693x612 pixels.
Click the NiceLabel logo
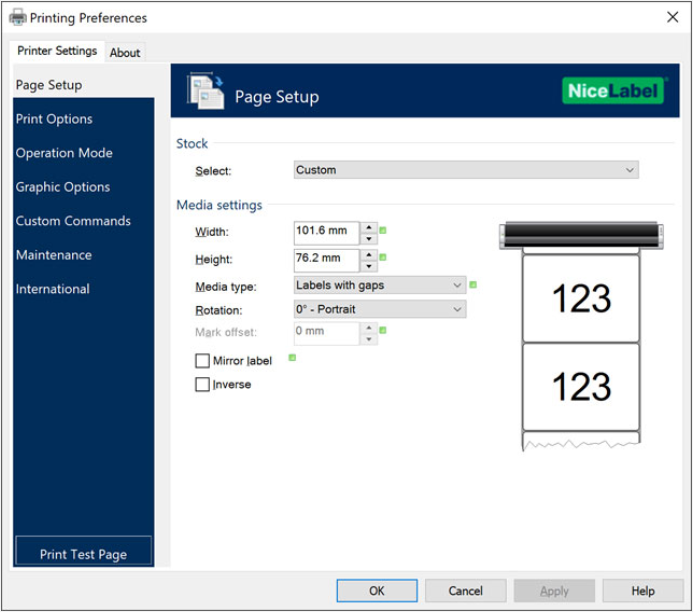pyautogui.click(x=614, y=92)
